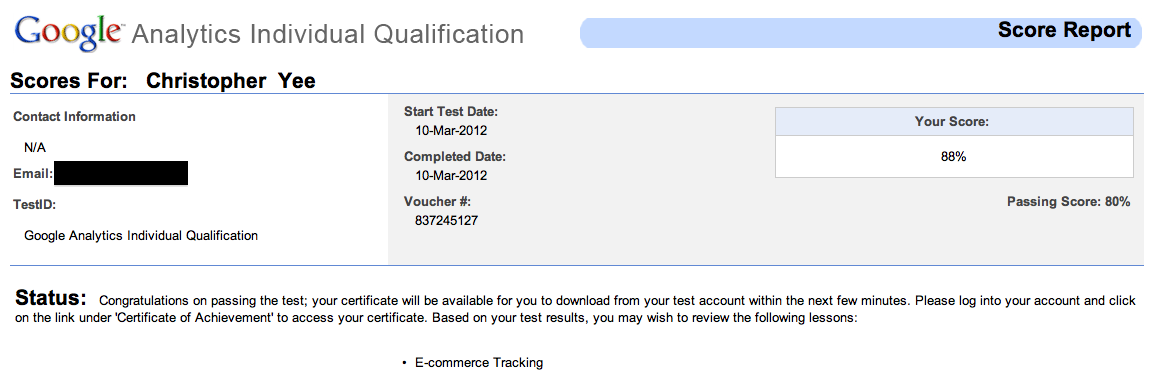Click the TestID label

(x=35, y=204)
